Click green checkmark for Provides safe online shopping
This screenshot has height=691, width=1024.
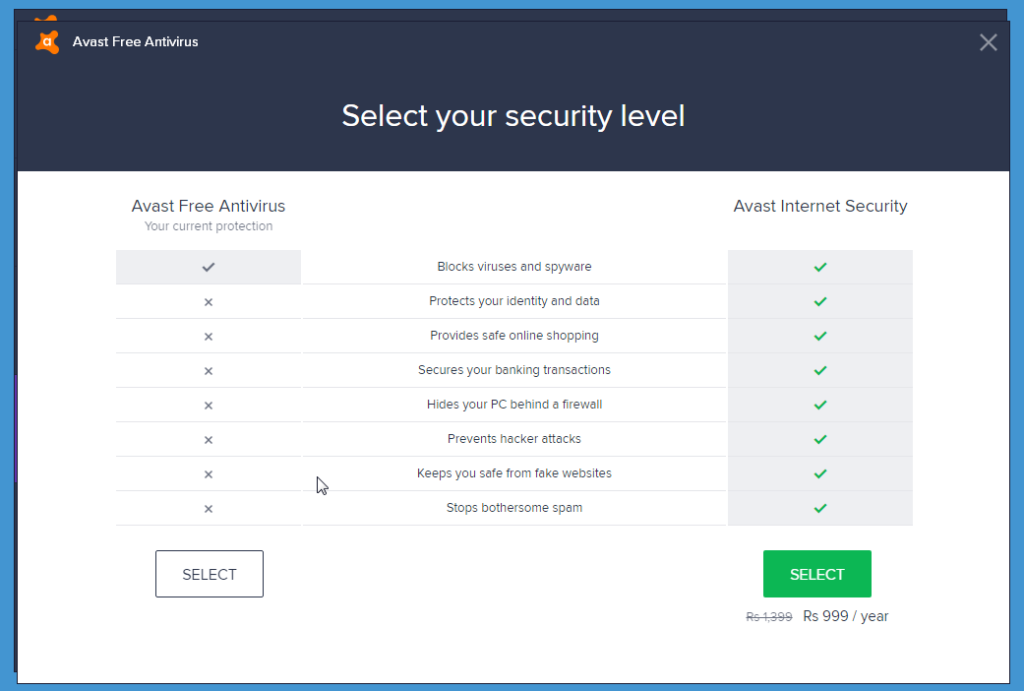[x=820, y=336]
